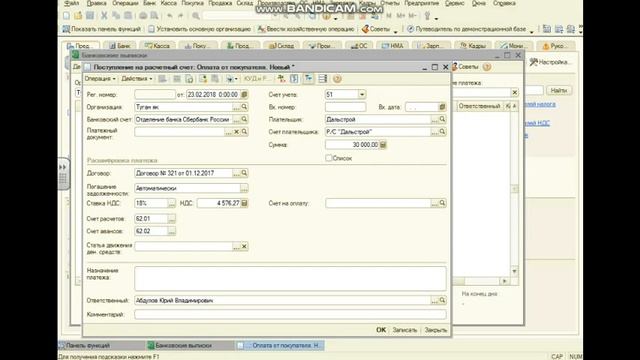
Task: Clear Статья движения ден. средств with X
Action: pyautogui.click(x=244, y=247)
